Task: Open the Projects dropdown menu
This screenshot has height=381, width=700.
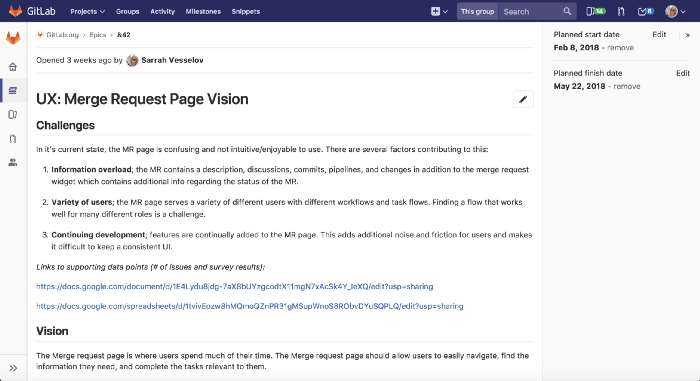Action: pyautogui.click(x=88, y=12)
